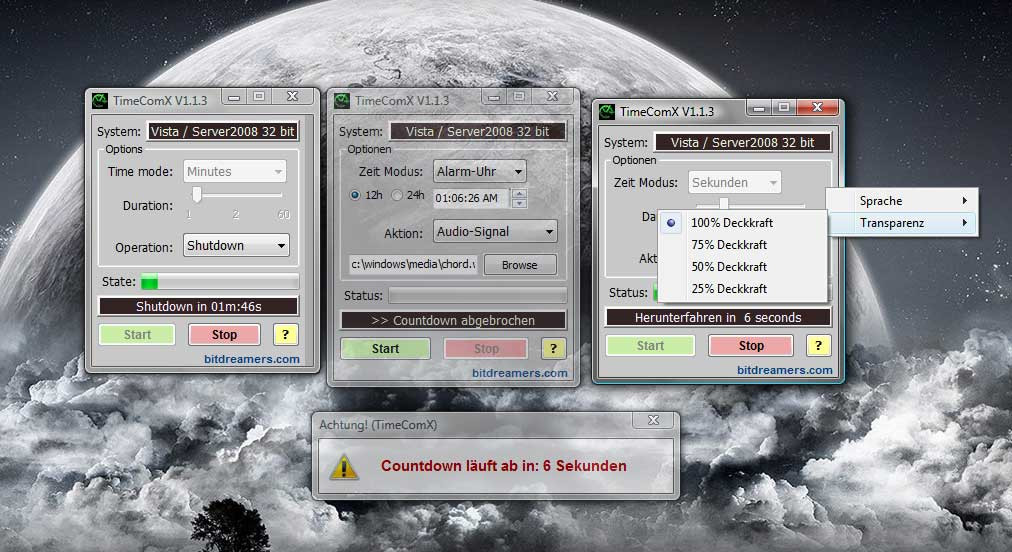Open bitdreamers.com link in middle window

pos(520,373)
